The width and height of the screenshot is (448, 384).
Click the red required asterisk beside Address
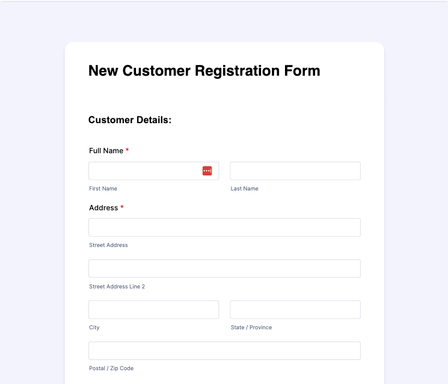pos(122,207)
